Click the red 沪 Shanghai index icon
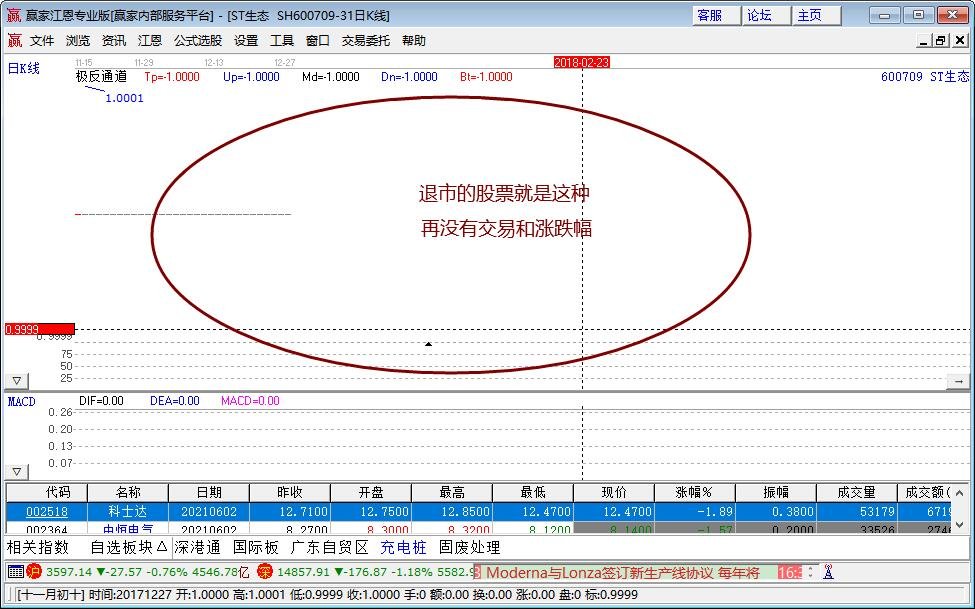This screenshot has width=975, height=609. pyautogui.click(x=34, y=571)
